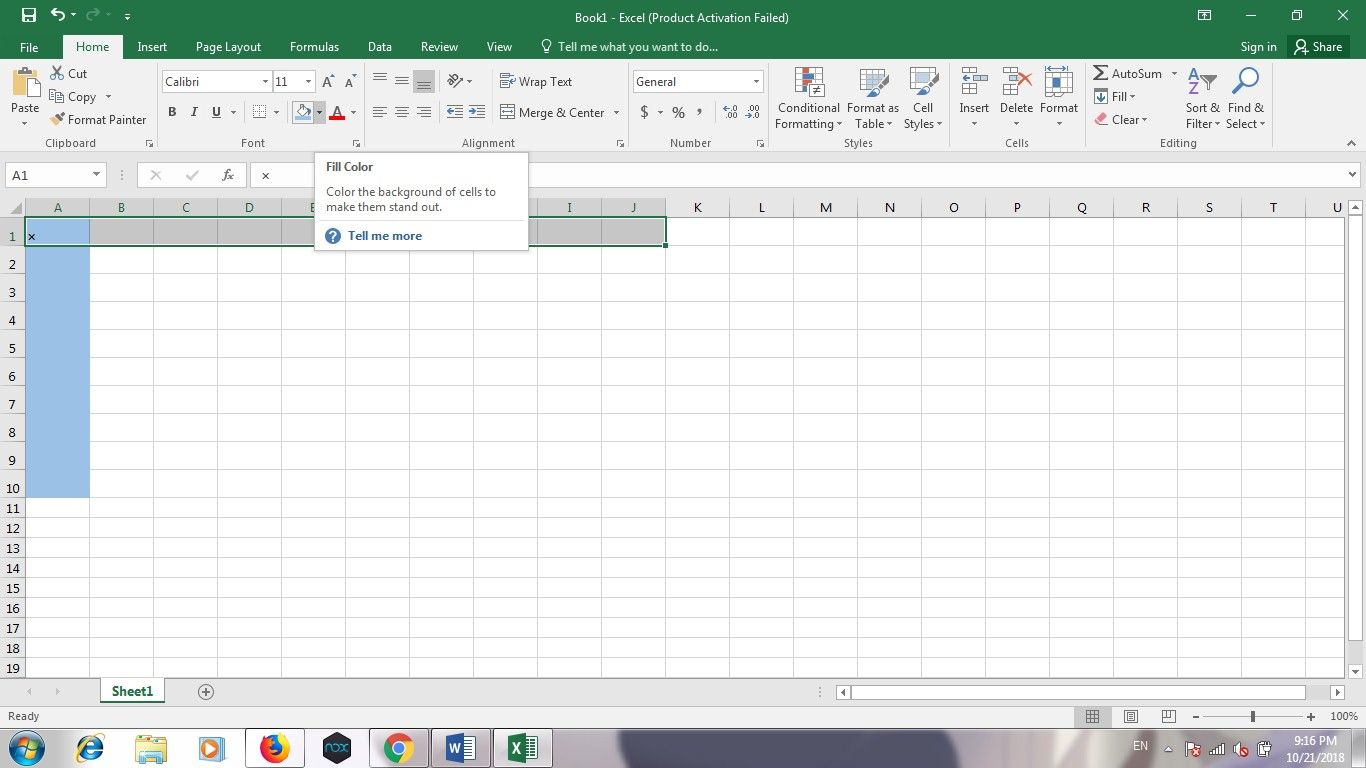Click the New Sheet plus icon
Screen dimensions: 1366x768
206,692
